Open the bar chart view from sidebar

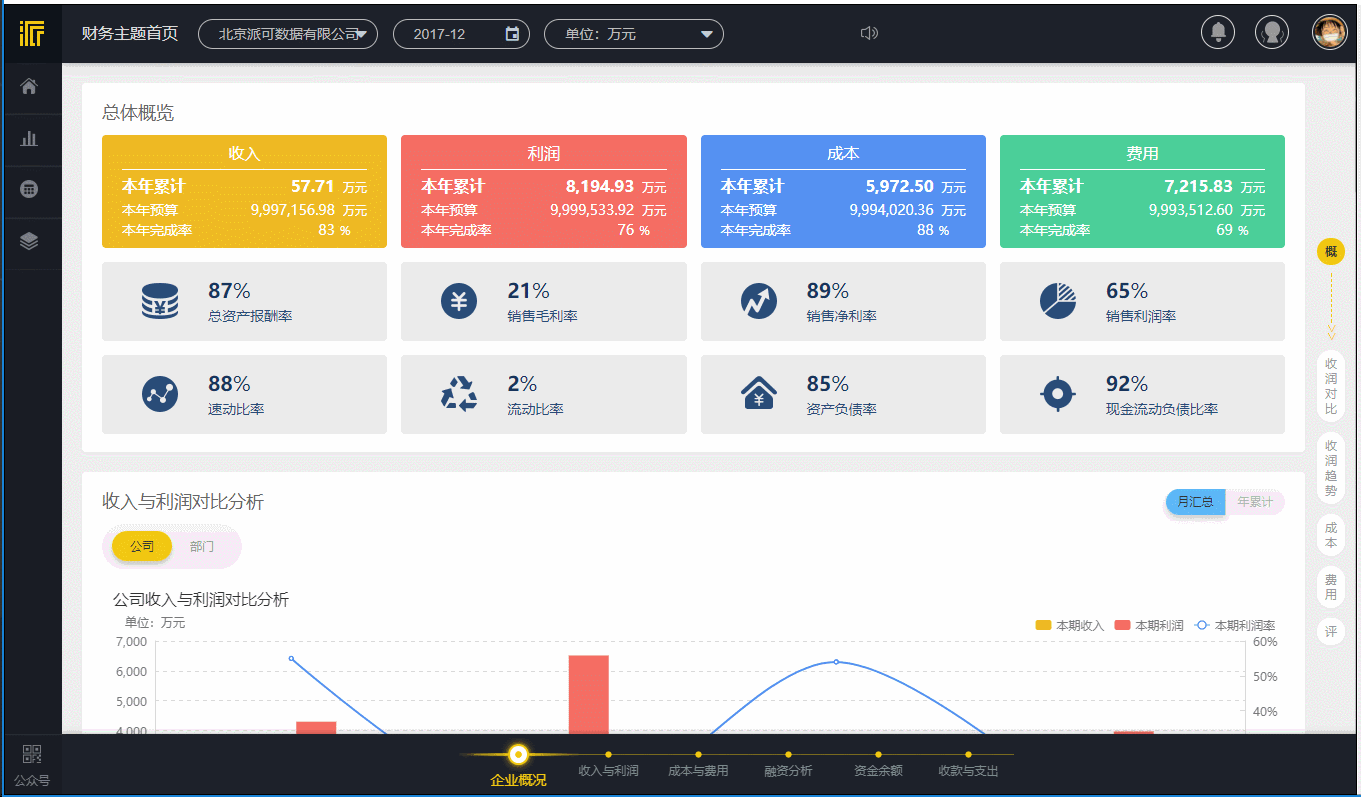[x=32, y=137]
